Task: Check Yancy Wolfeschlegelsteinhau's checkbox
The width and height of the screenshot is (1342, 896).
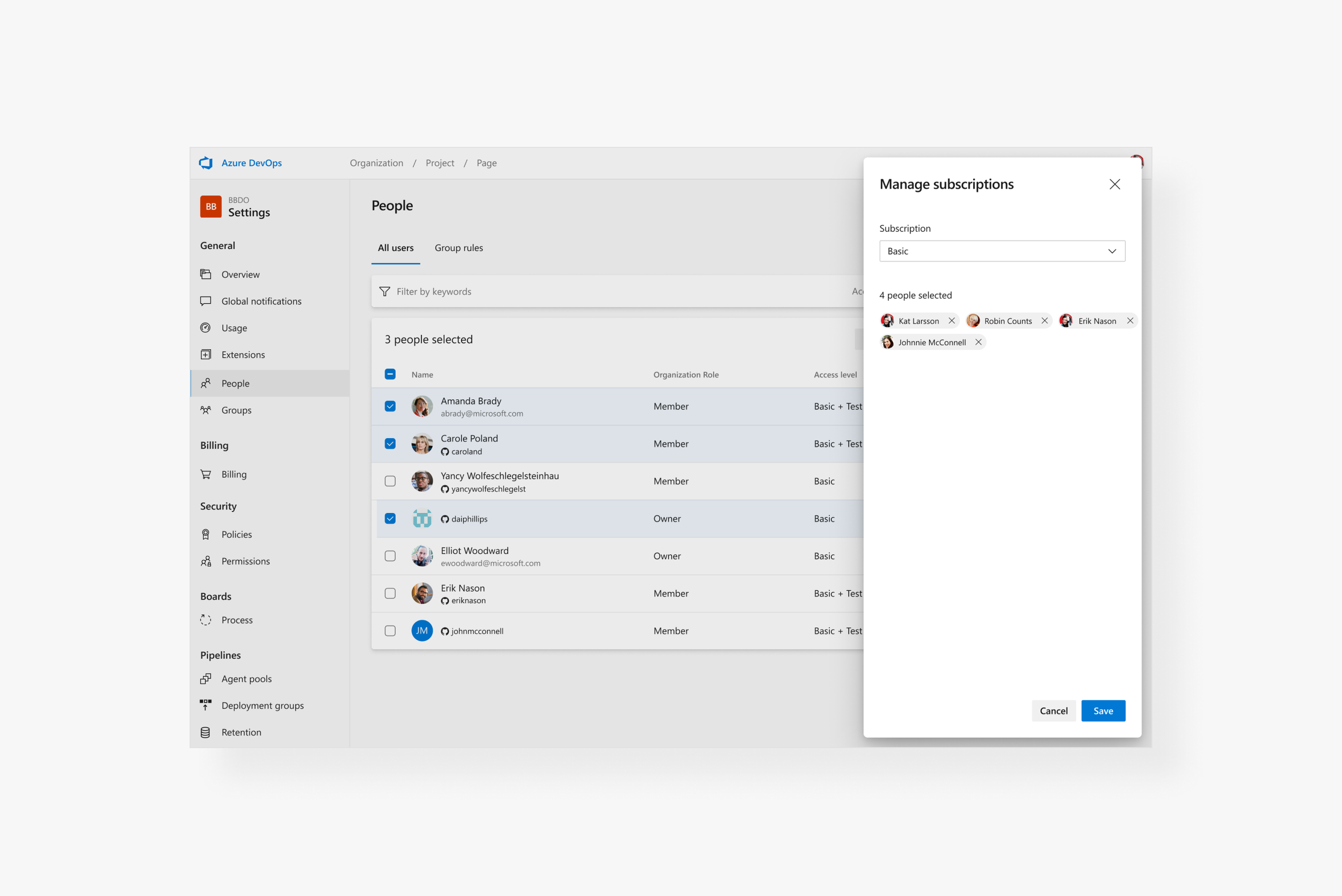Action: (390, 481)
